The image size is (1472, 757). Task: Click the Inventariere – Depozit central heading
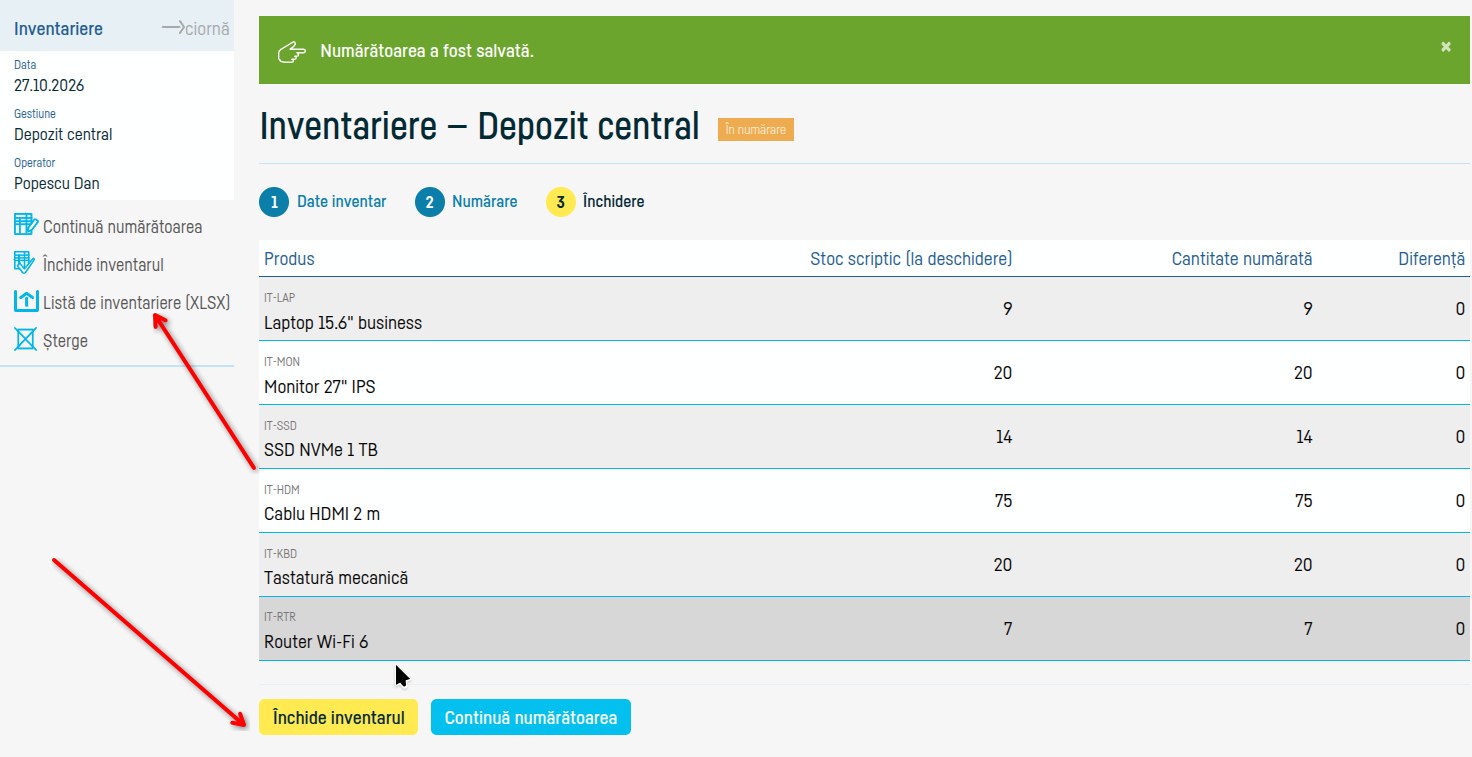pyautogui.click(x=479, y=127)
